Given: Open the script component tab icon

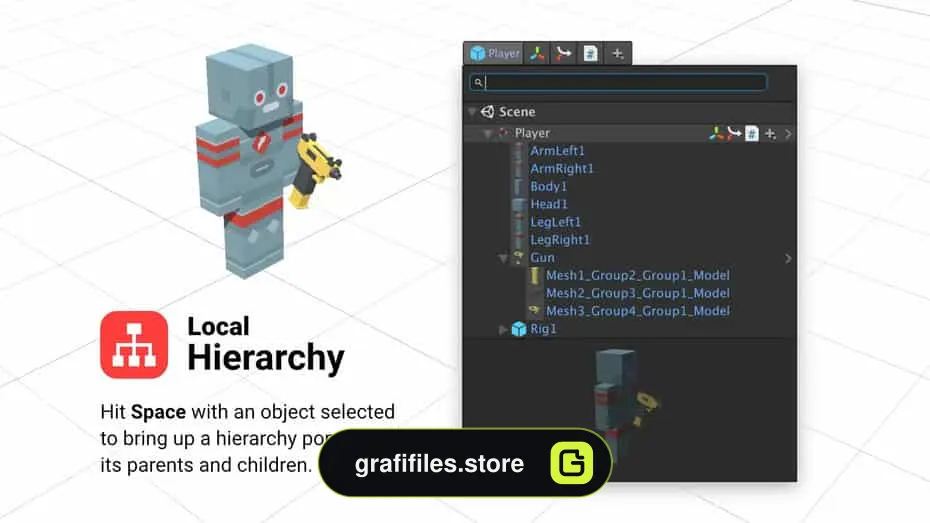Looking at the screenshot, I should tap(590, 53).
